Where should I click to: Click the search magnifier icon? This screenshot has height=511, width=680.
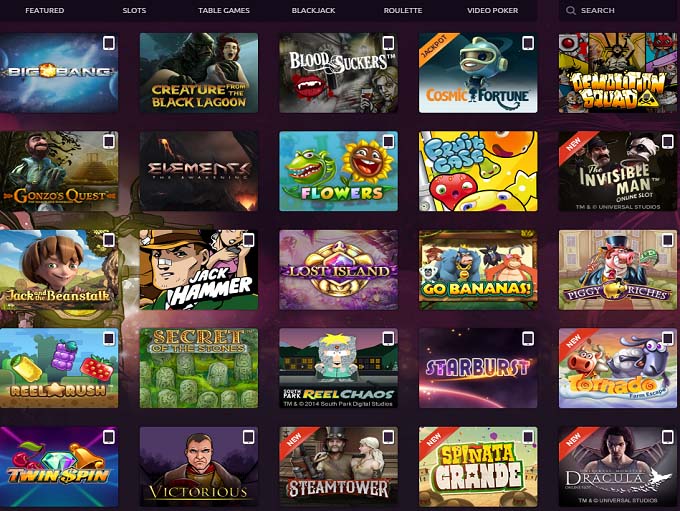pyautogui.click(x=571, y=10)
